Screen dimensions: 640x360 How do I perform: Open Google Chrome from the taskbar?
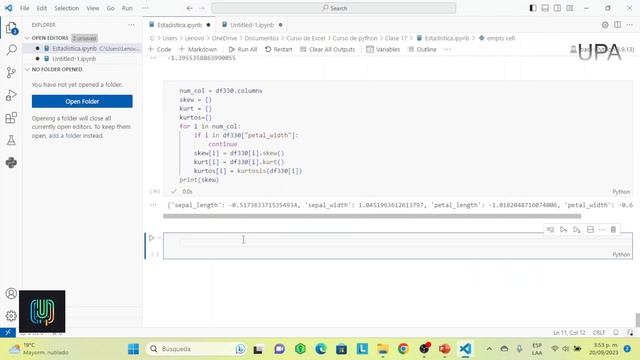[403, 349]
